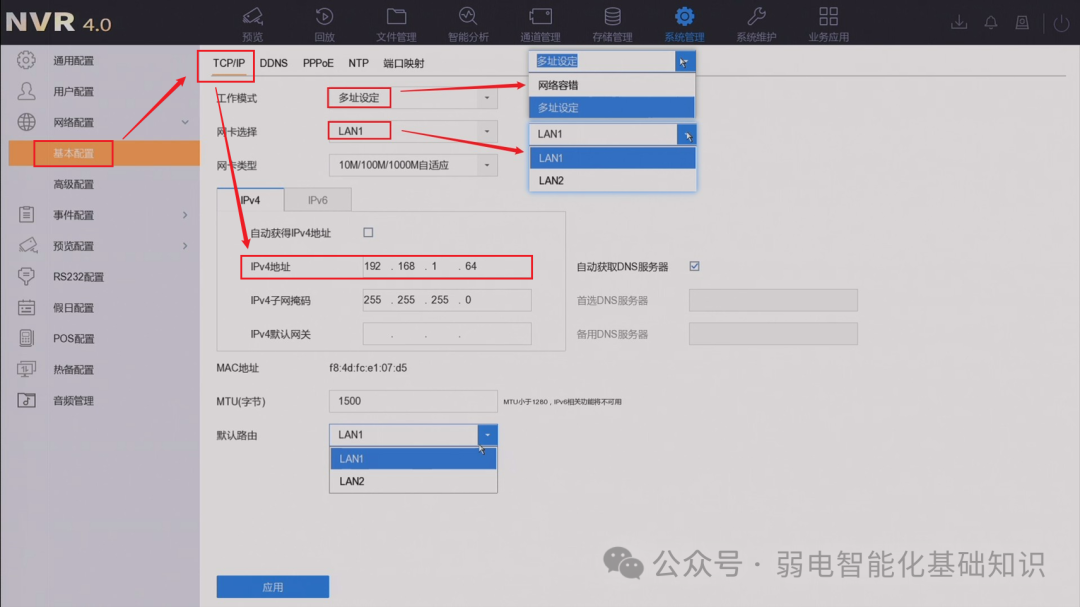Screen dimensions: 1080x607
Task: Open the 智能分析 analysis icon
Action: click(468, 16)
